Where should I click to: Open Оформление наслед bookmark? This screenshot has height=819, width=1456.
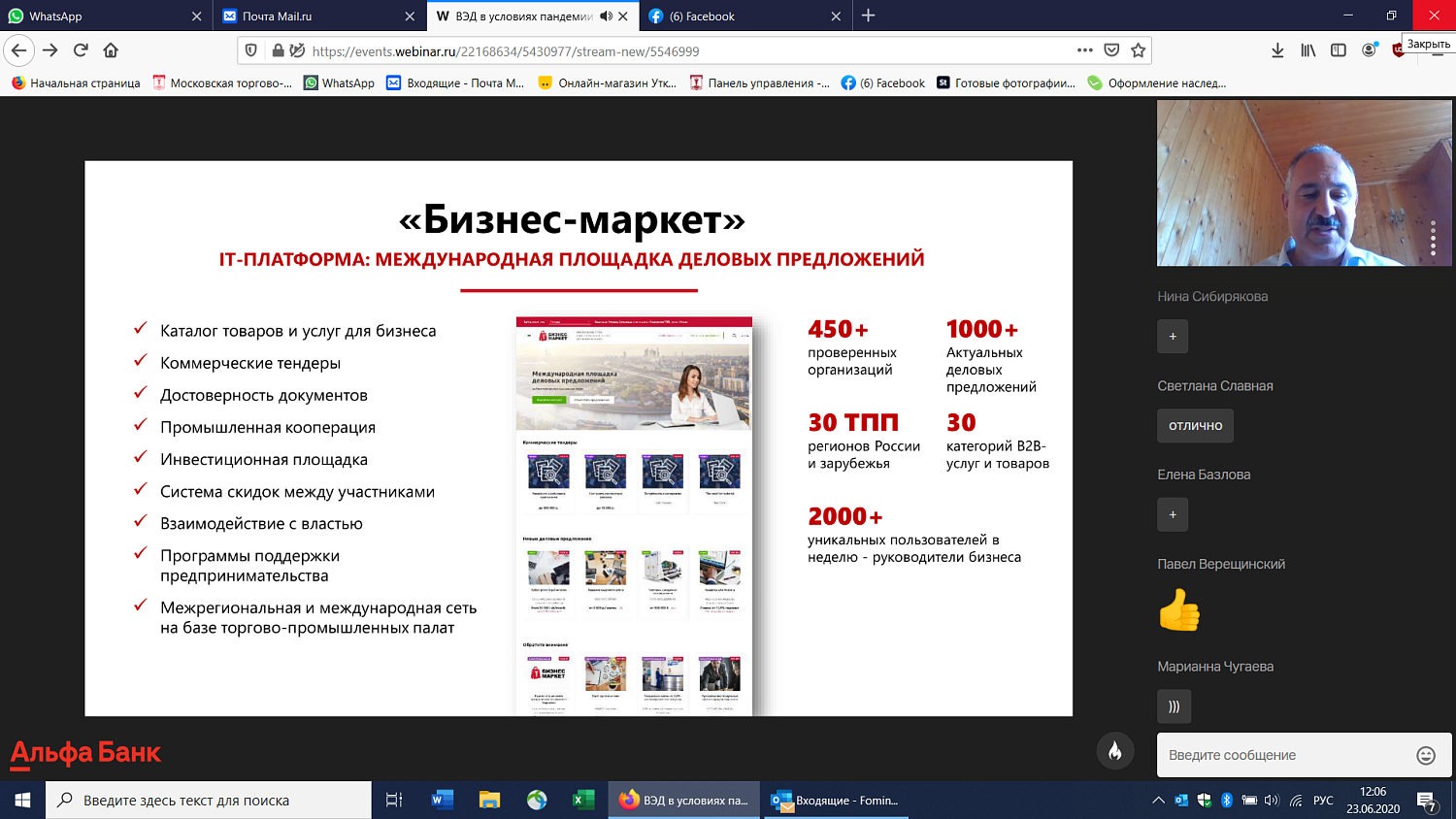coord(1157,83)
